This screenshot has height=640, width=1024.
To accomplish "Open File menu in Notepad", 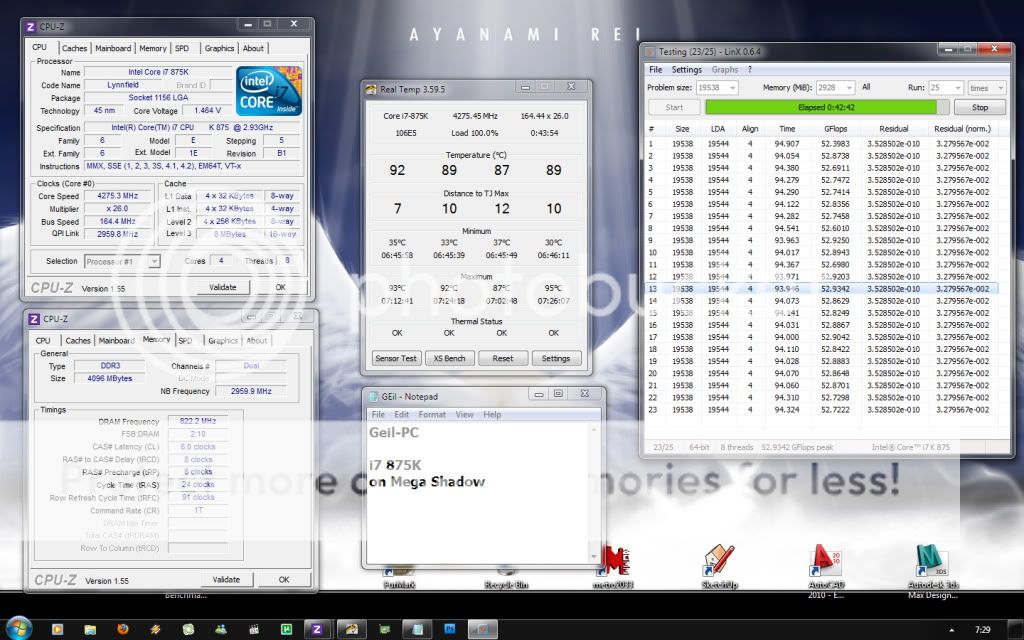I will click(378, 415).
